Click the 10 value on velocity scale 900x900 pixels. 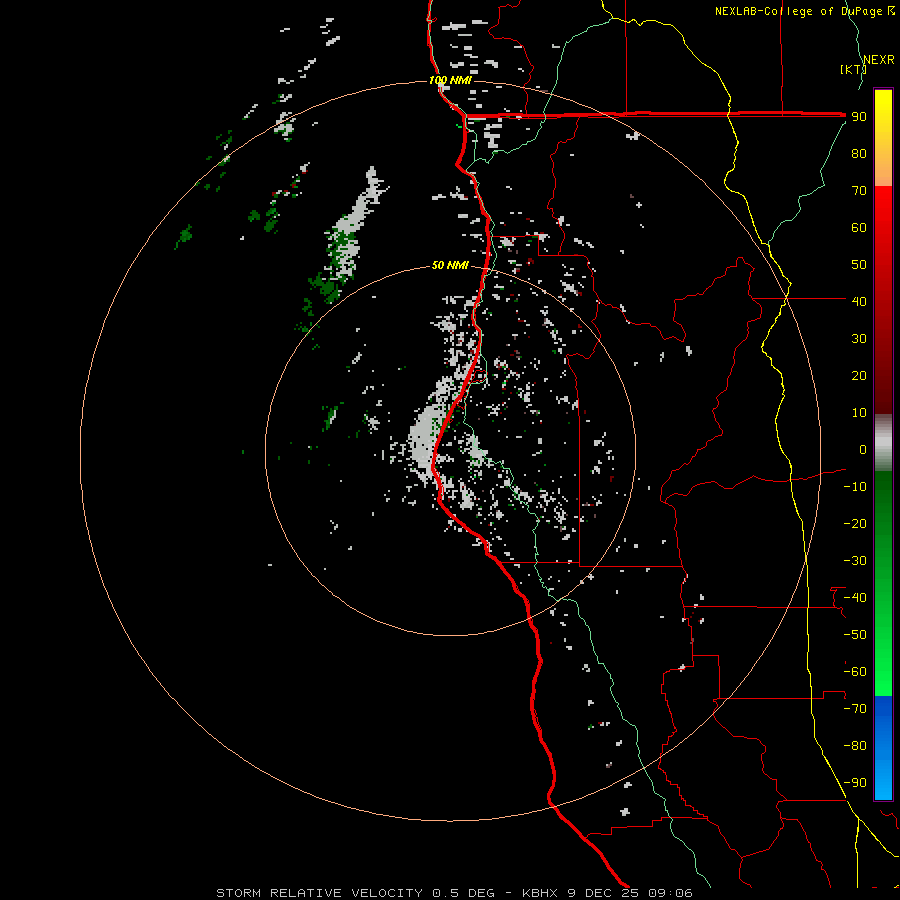pyautogui.click(x=859, y=413)
